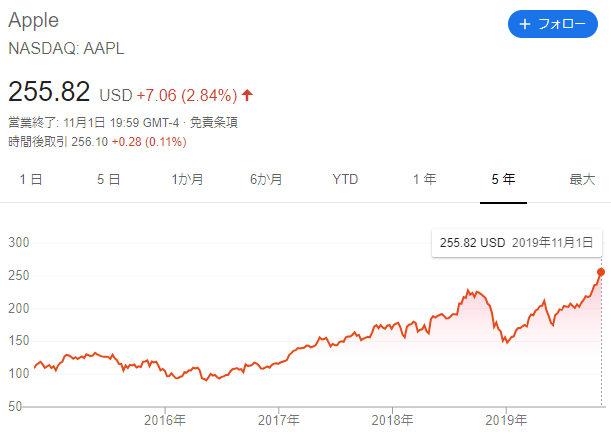Switch to the 1日 range tab
The image size is (611, 434).
coord(30,180)
